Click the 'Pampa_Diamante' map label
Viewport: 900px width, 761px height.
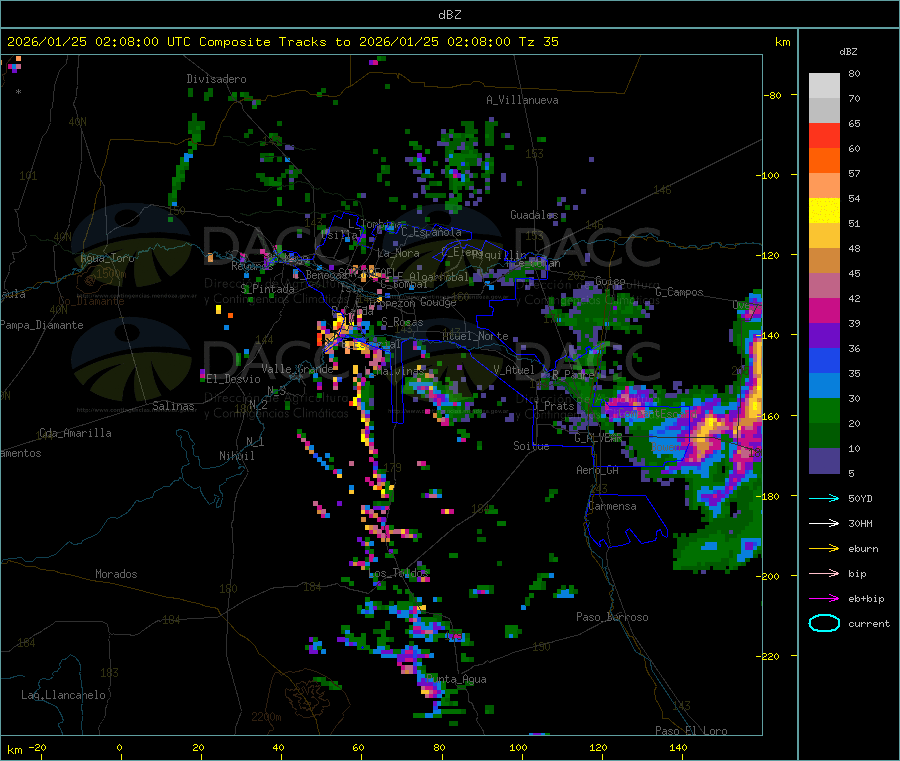click(42, 325)
